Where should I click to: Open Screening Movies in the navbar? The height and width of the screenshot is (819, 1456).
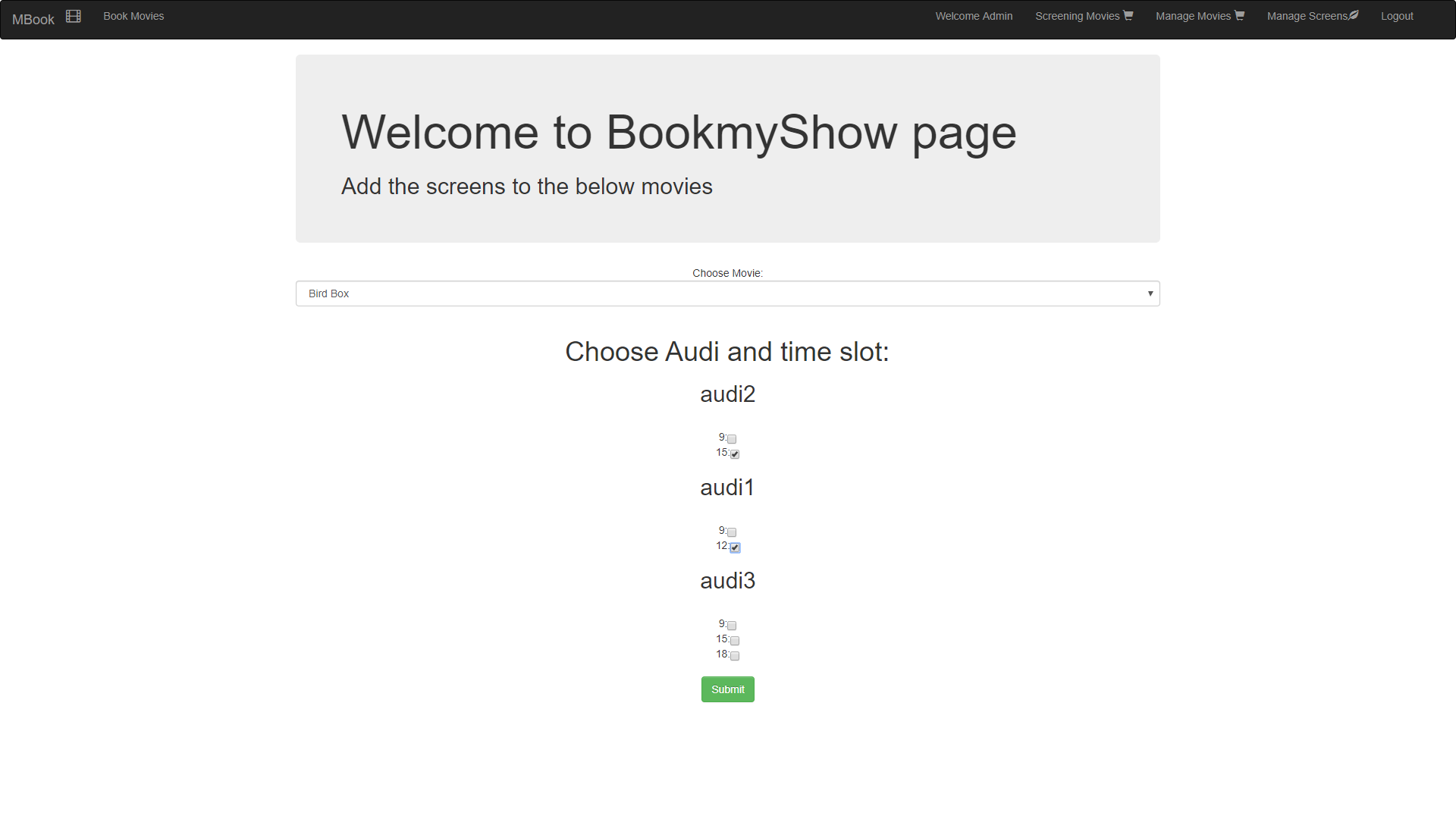(x=1084, y=16)
